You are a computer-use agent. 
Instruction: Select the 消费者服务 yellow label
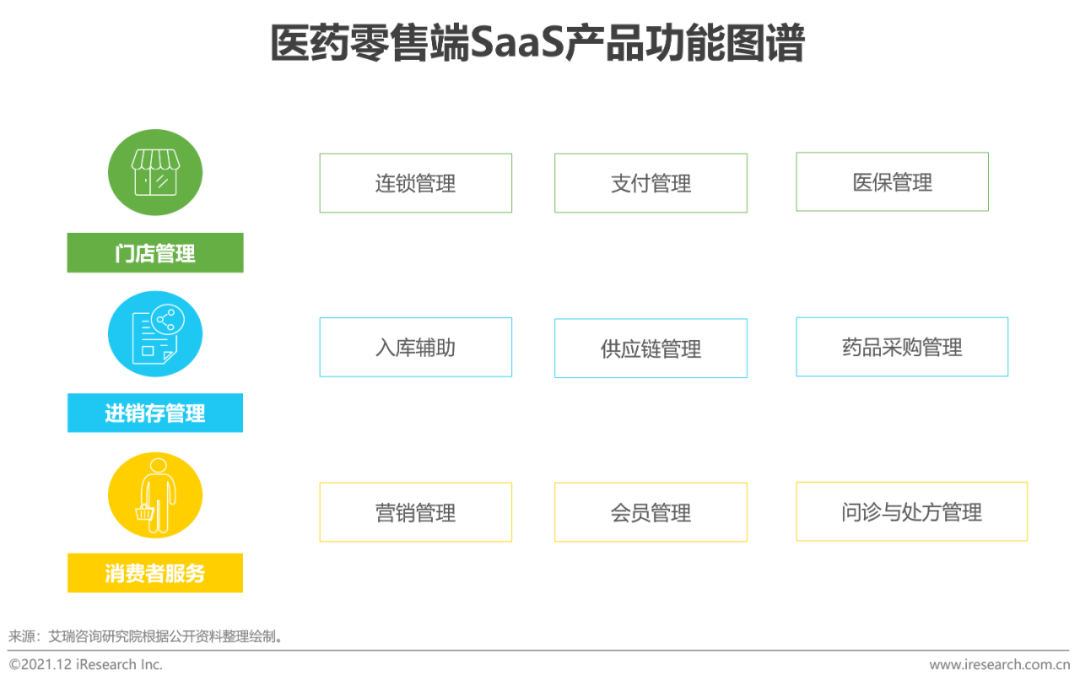[155, 573]
